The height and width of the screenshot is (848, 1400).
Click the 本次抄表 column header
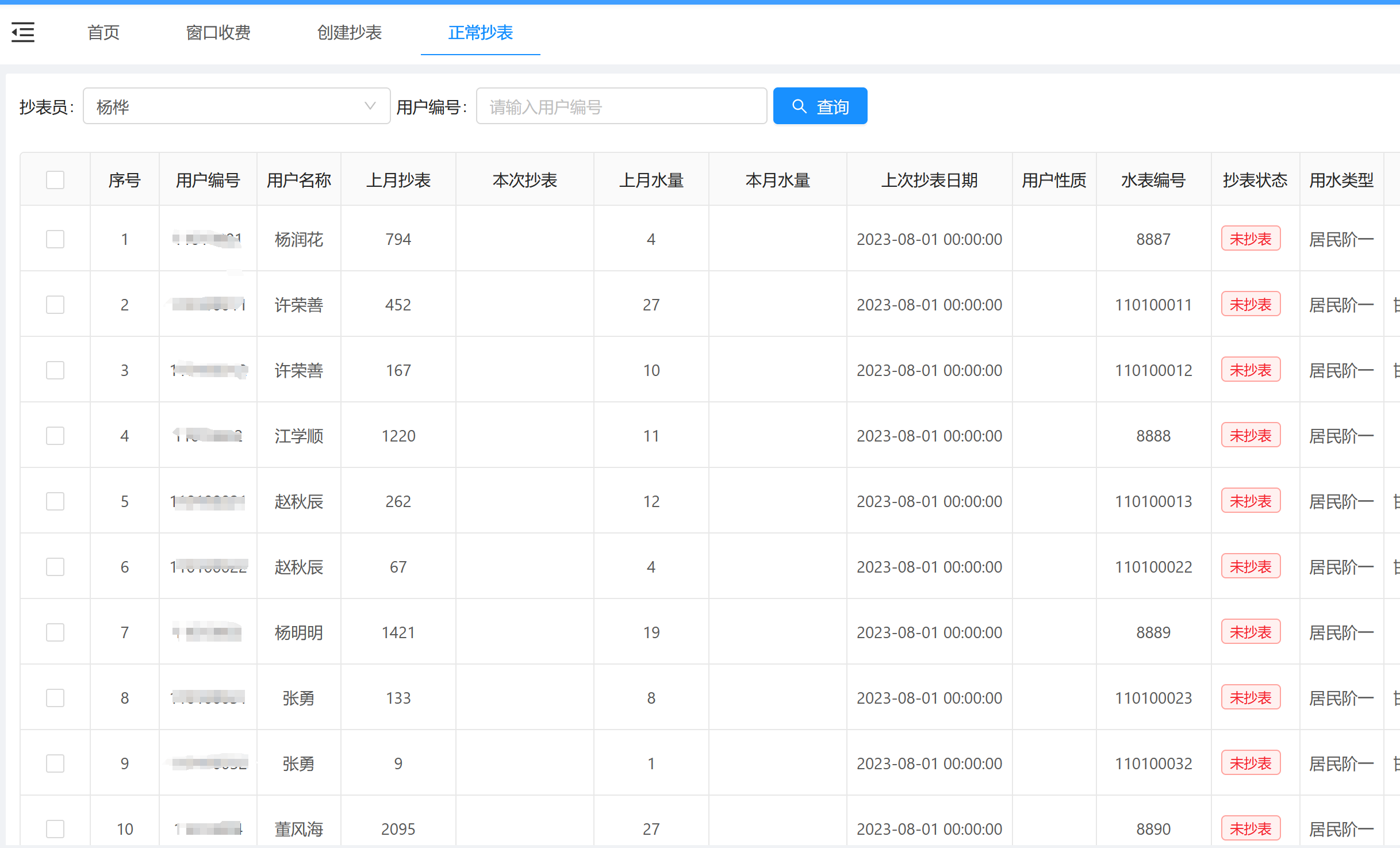pos(525,180)
